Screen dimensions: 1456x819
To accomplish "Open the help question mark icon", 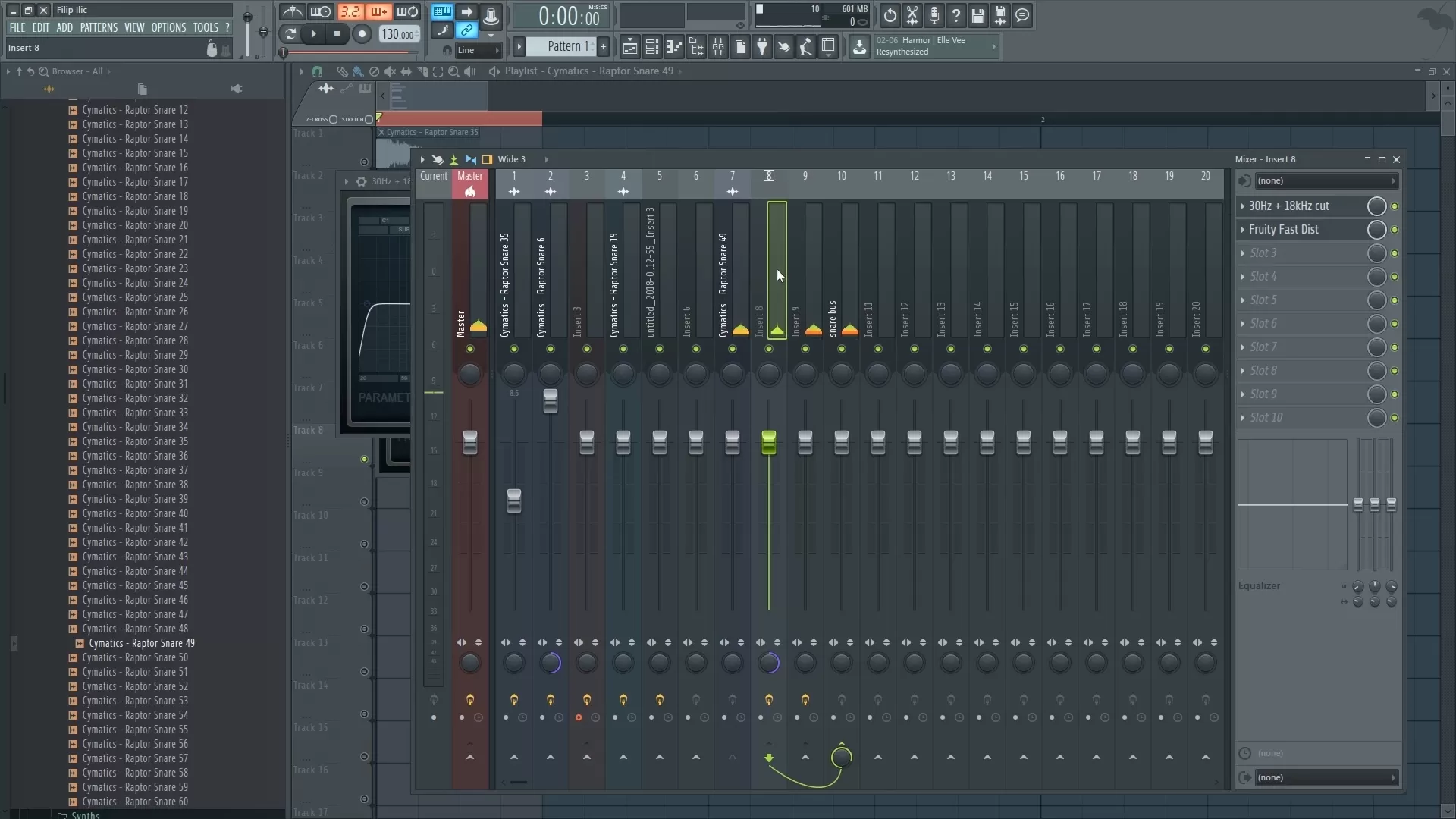I will [x=956, y=15].
